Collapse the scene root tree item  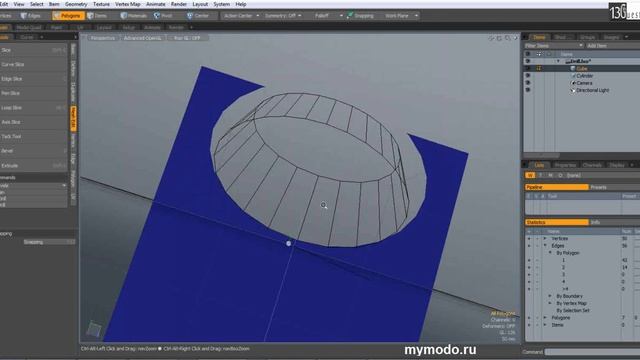pos(558,61)
